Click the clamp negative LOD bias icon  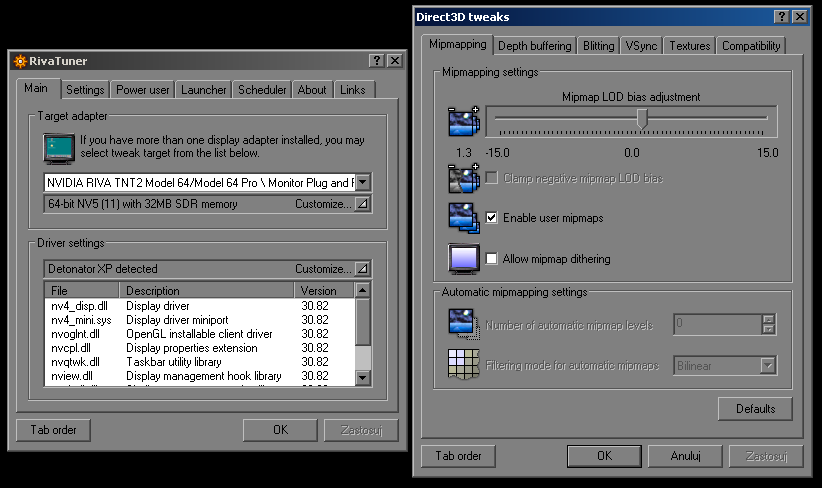(464, 178)
